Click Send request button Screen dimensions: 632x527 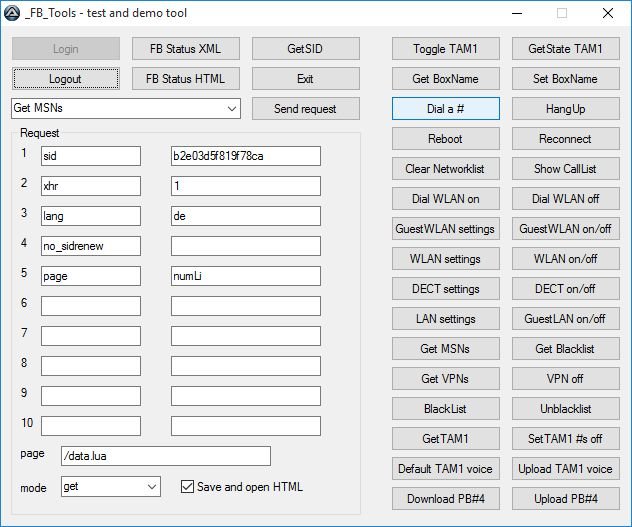click(x=306, y=109)
